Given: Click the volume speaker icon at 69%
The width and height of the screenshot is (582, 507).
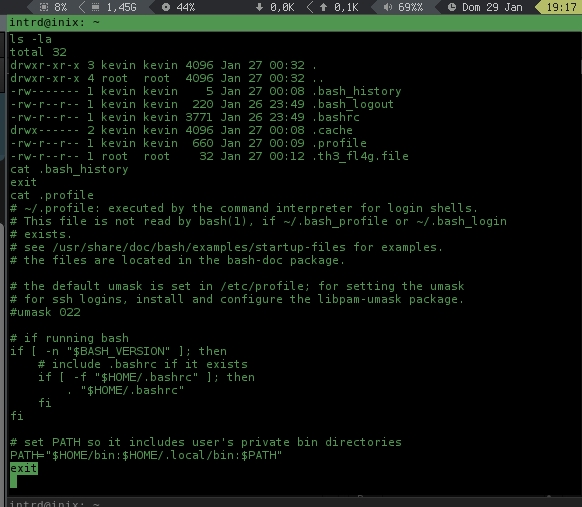Looking at the screenshot, I should (388, 7).
